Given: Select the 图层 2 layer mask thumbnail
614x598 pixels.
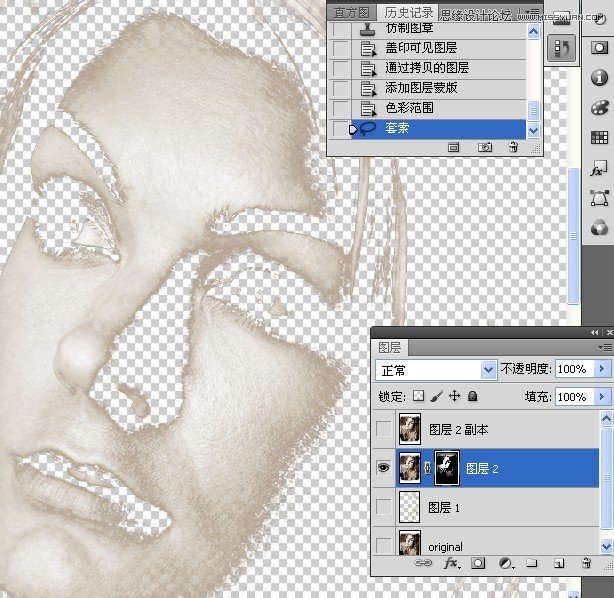Looking at the screenshot, I should pyautogui.click(x=447, y=468).
